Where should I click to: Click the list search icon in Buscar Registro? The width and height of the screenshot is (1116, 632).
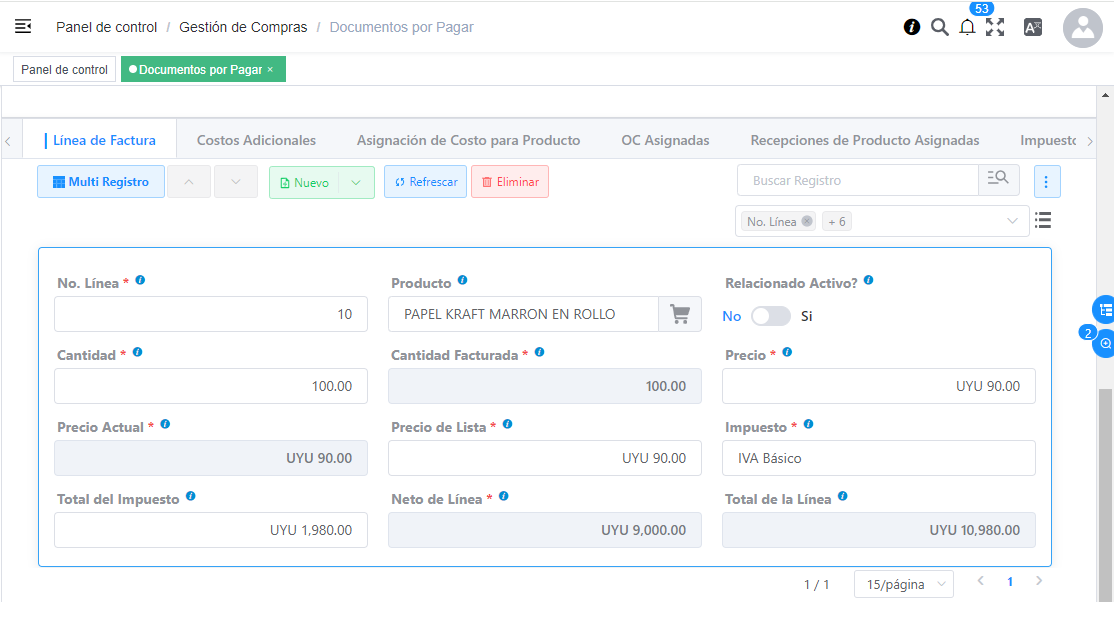[998, 181]
